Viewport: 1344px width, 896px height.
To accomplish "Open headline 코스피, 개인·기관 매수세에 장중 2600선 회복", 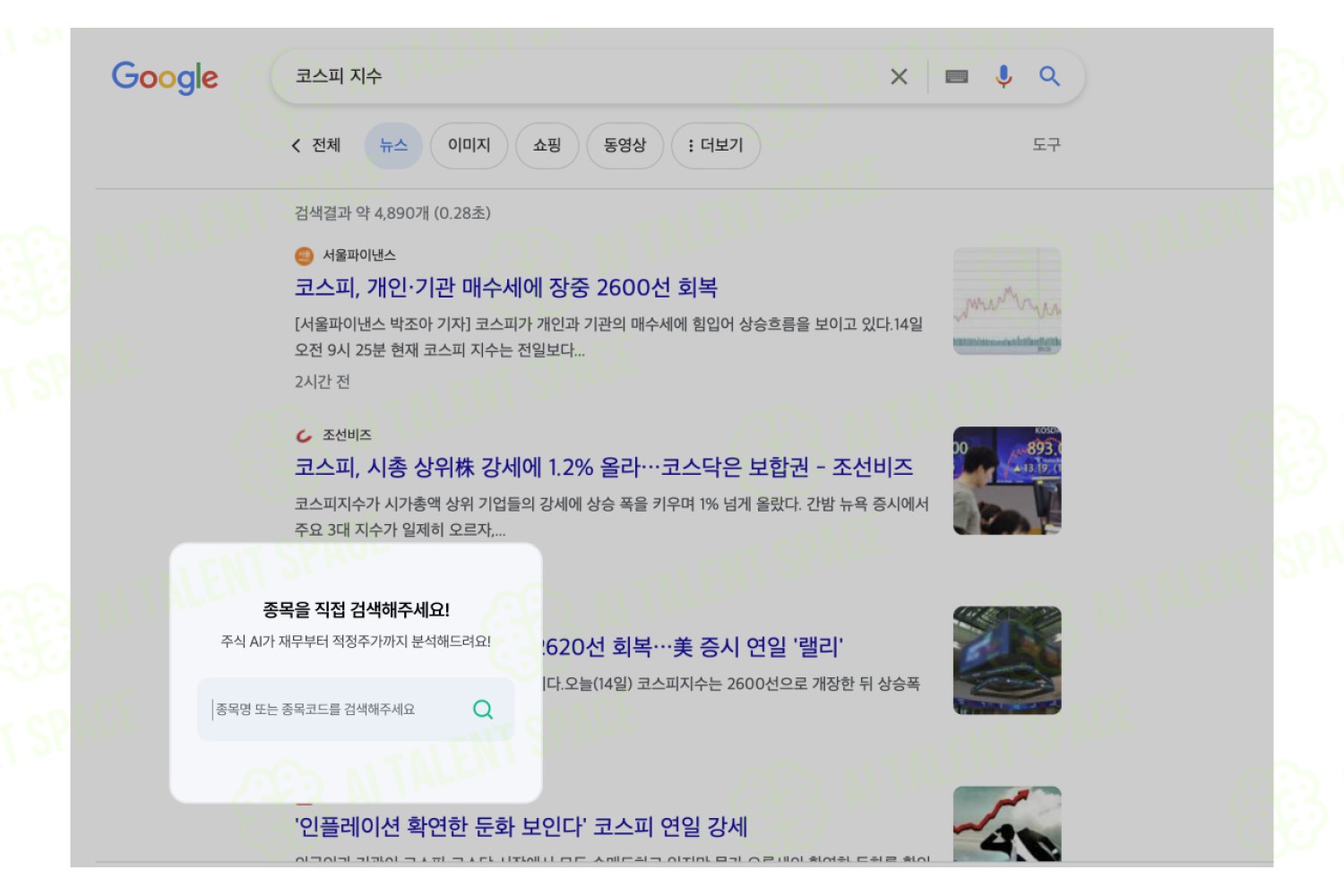I will (x=506, y=288).
